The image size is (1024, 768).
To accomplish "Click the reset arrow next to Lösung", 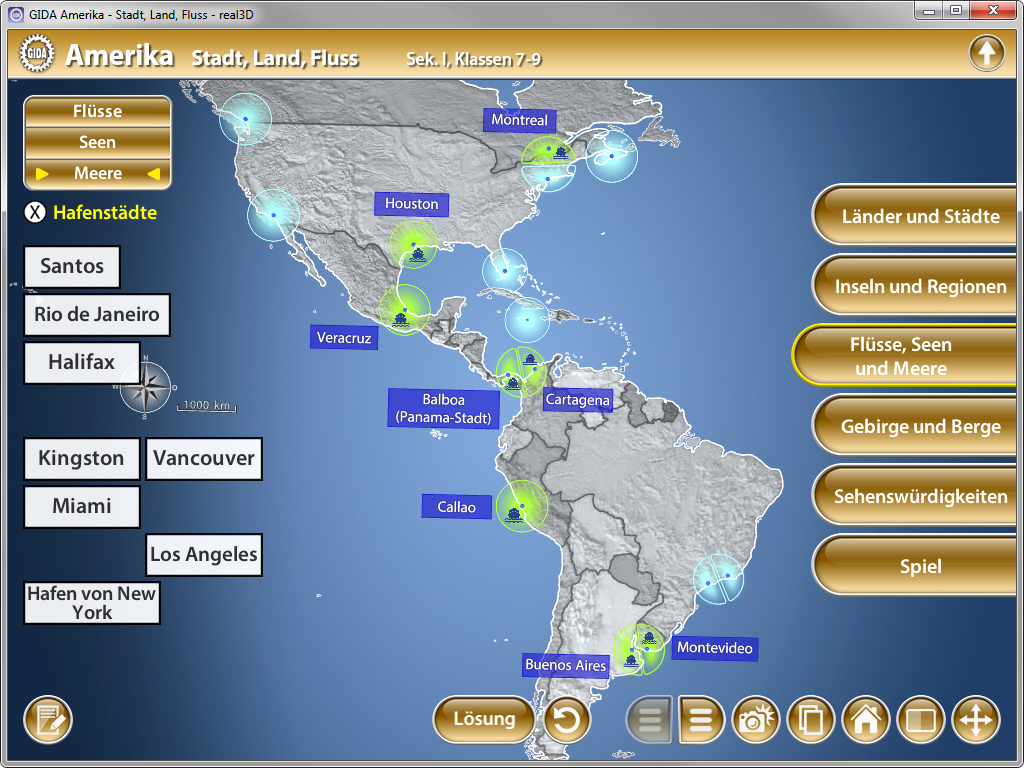I will [x=567, y=719].
